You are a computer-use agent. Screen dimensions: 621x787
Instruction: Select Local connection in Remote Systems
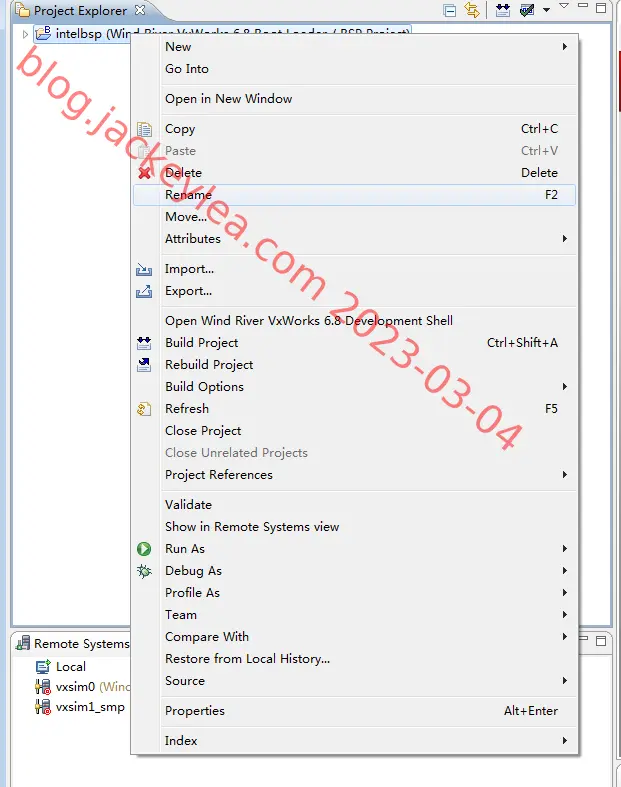coord(61,667)
